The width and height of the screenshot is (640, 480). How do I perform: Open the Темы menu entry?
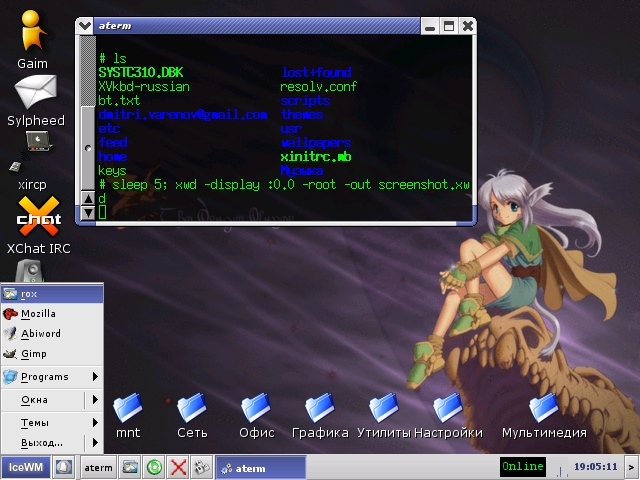point(52,422)
